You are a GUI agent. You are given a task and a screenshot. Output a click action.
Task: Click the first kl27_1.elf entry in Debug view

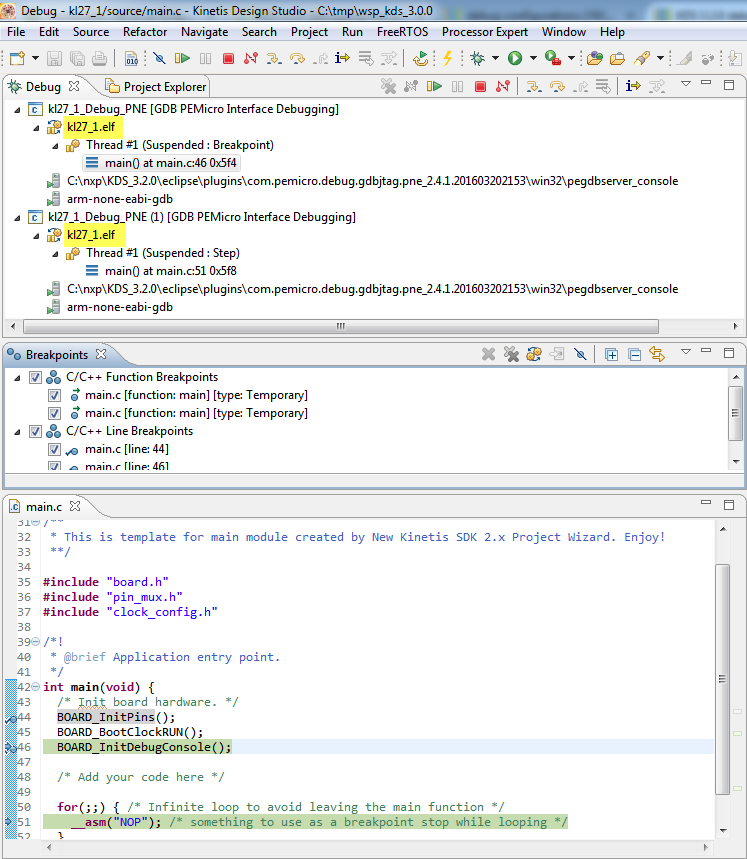pos(90,127)
